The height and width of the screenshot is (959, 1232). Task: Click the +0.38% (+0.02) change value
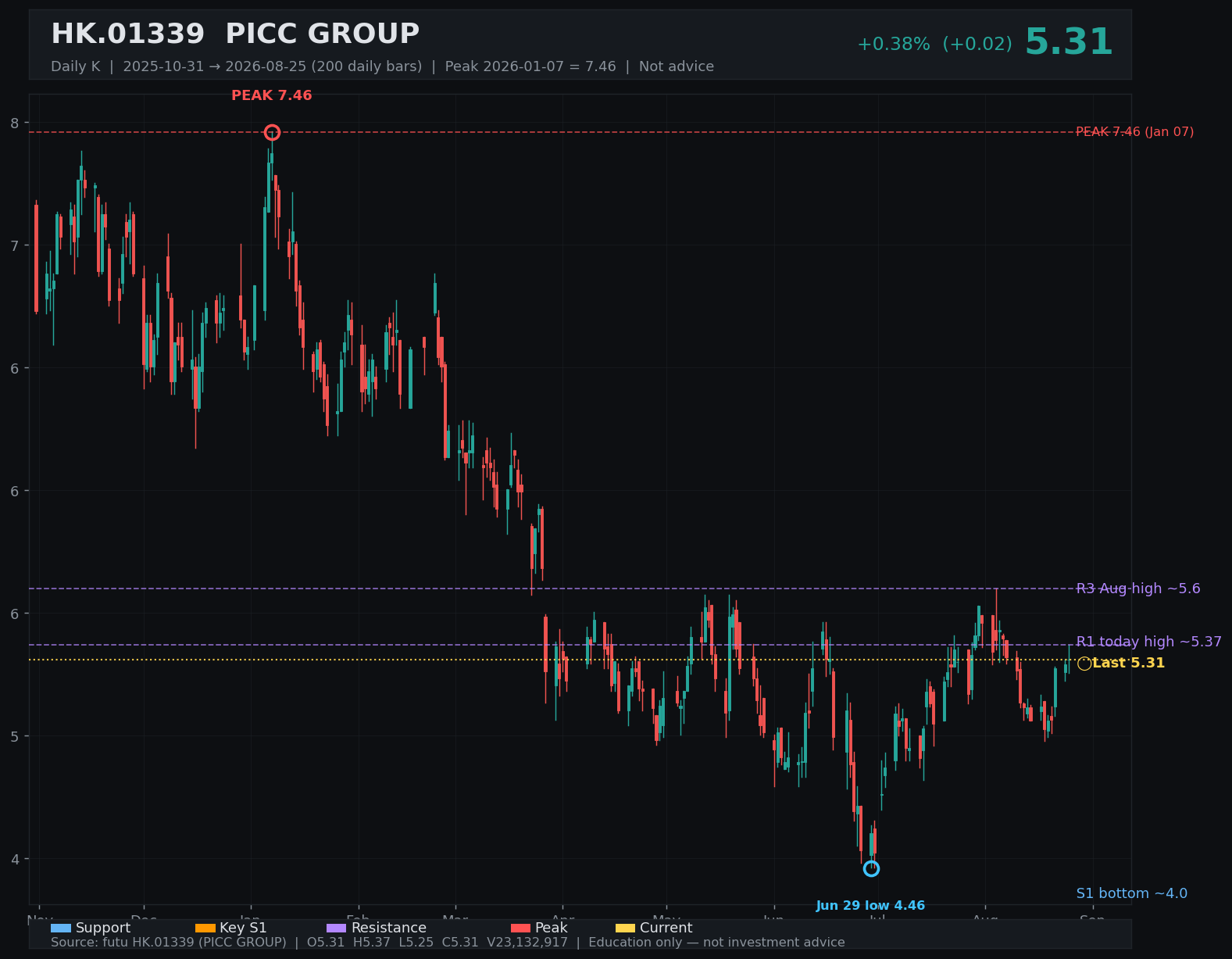pyautogui.click(x=934, y=45)
